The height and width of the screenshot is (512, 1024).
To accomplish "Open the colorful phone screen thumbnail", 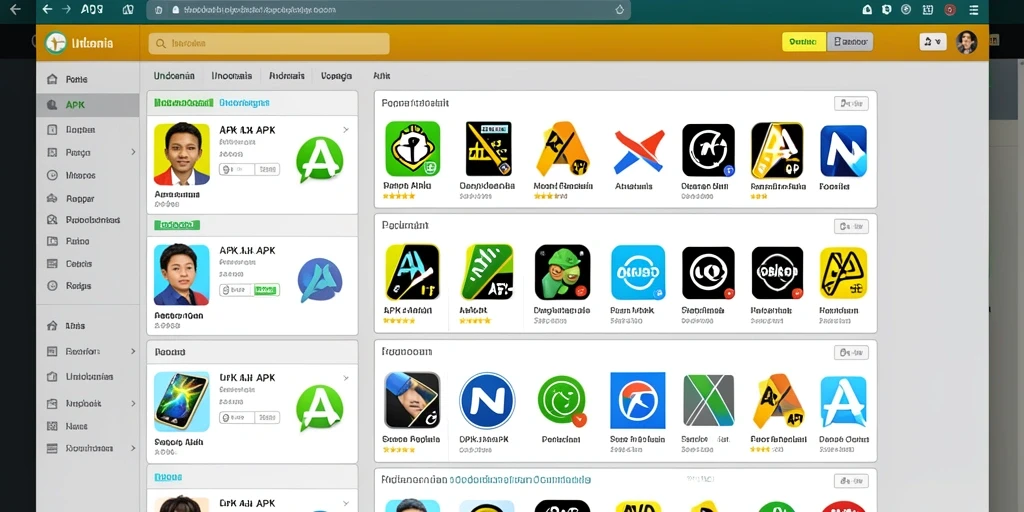I will click(x=182, y=402).
